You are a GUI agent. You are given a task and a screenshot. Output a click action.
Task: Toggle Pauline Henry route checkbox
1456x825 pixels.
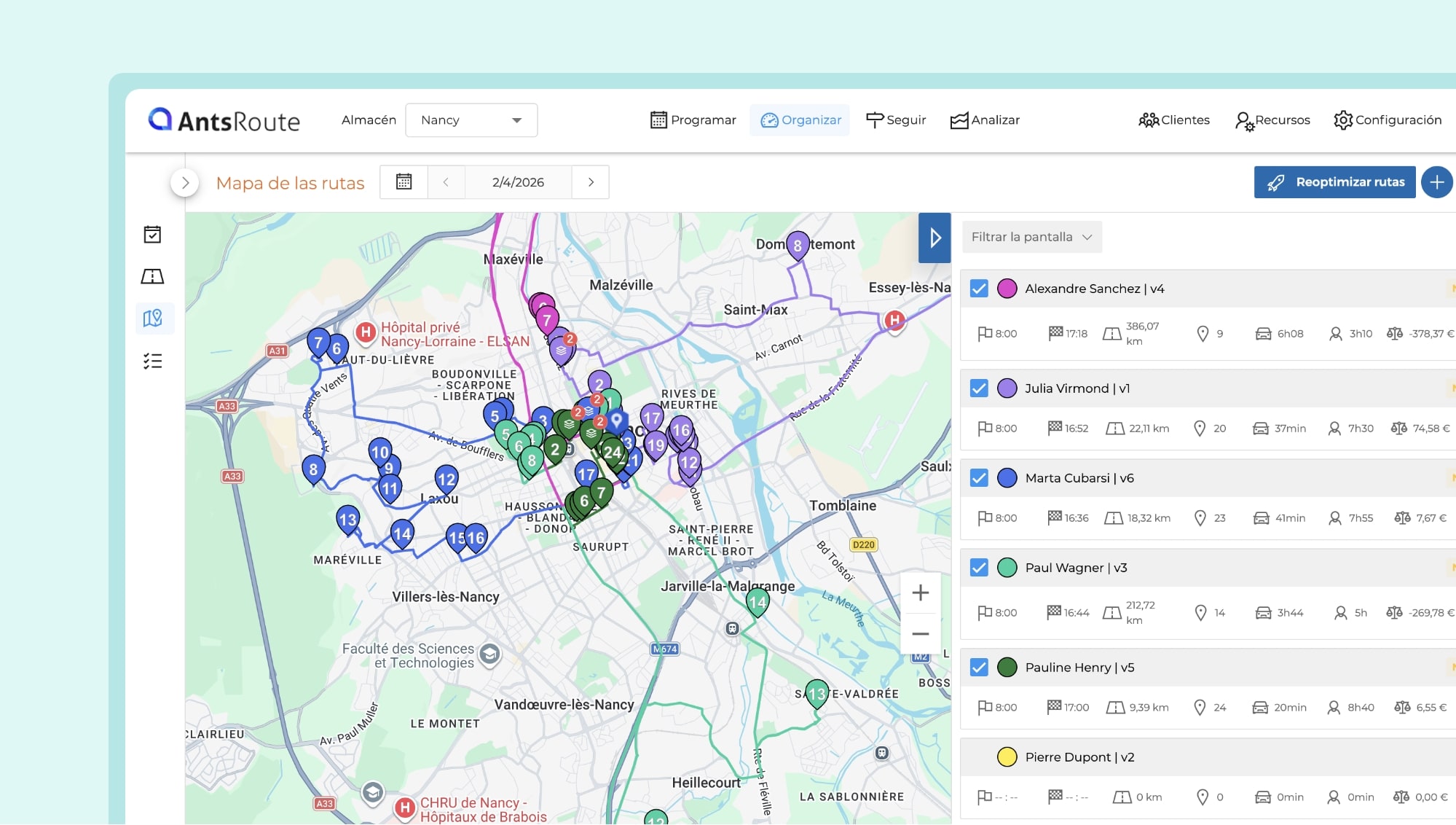979,668
